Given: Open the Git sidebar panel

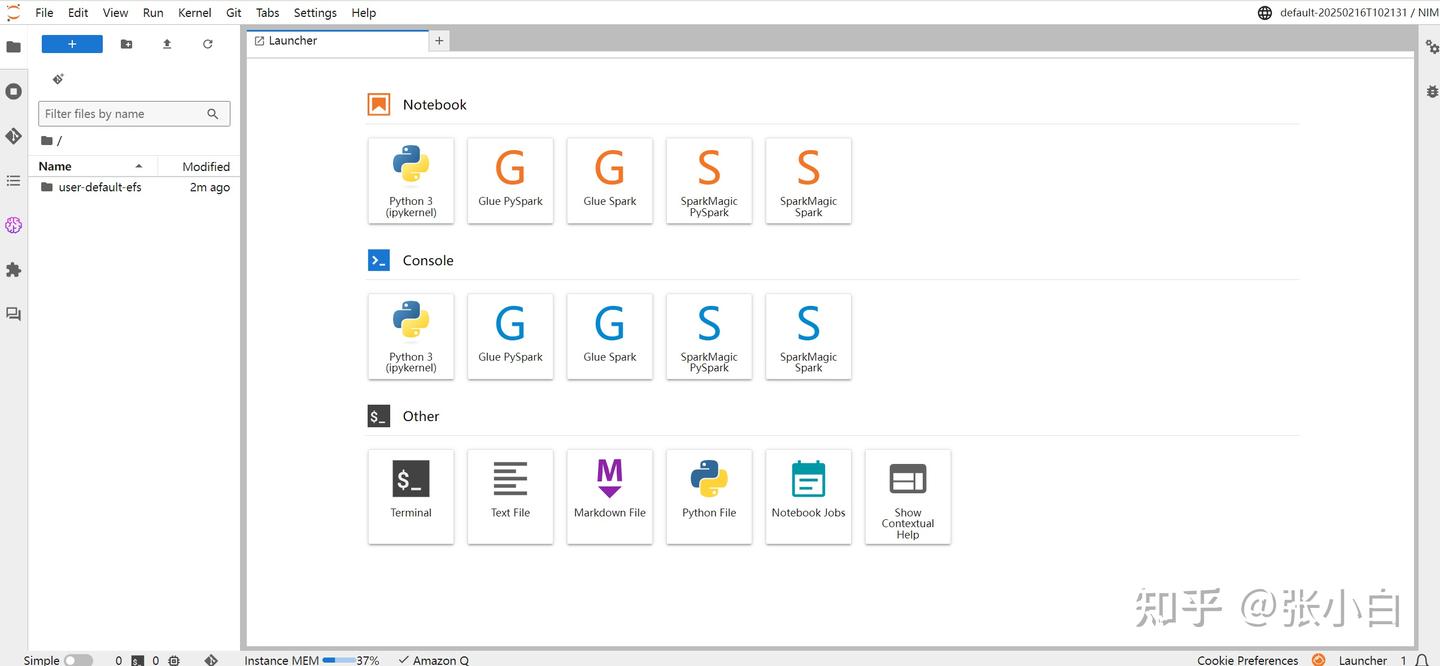Looking at the screenshot, I should click(13, 136).
